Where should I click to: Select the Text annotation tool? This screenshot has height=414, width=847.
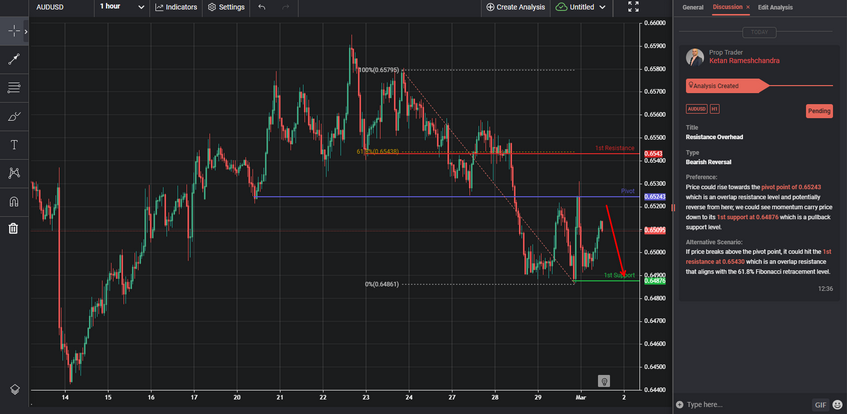point(14,144)
